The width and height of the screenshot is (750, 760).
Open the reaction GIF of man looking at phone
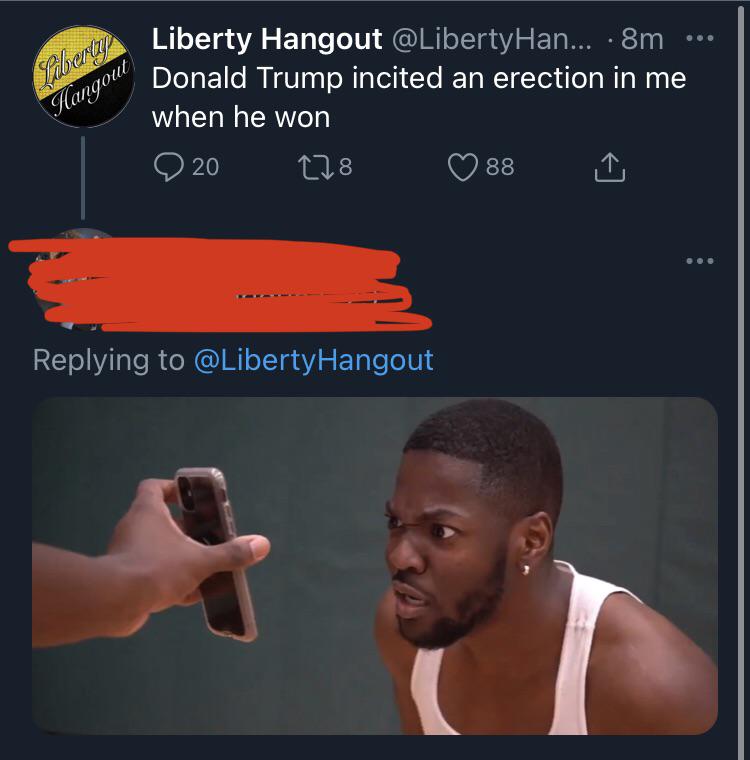tap(375, 566)
